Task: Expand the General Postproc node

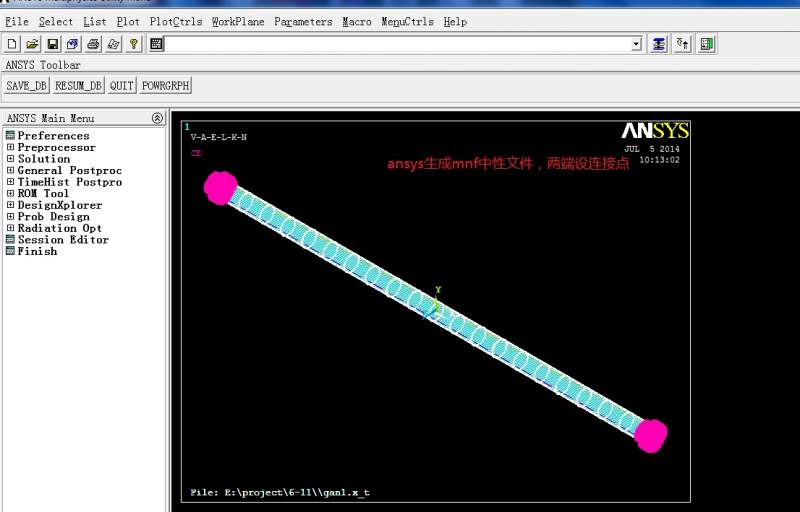Action: pyautogui.click(x=10, y=170)
